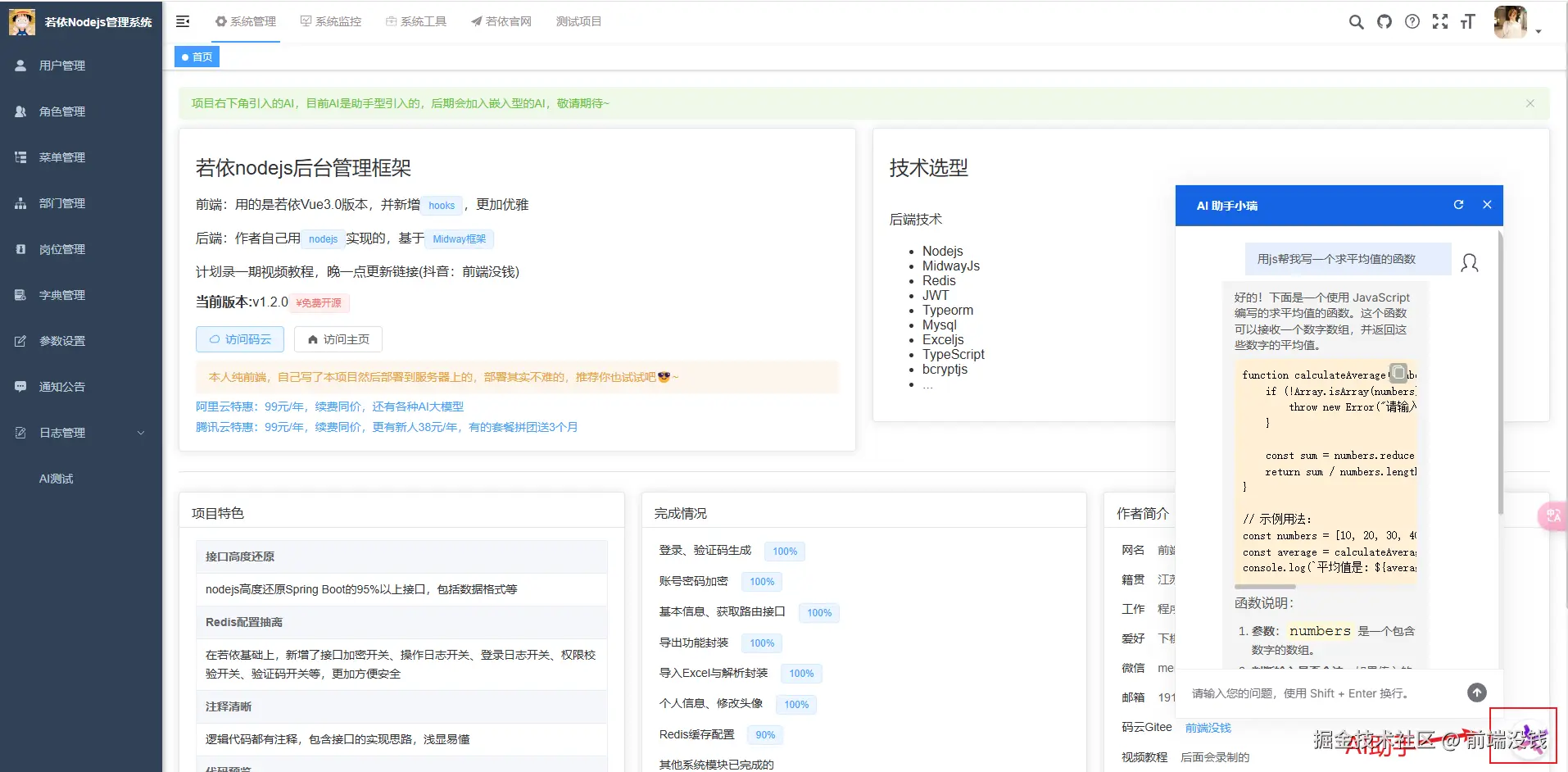This screenshot has width=1568, height=772.
Task: Click the 100% tag for 导出功能封装
Action: [x=762, y=643]
